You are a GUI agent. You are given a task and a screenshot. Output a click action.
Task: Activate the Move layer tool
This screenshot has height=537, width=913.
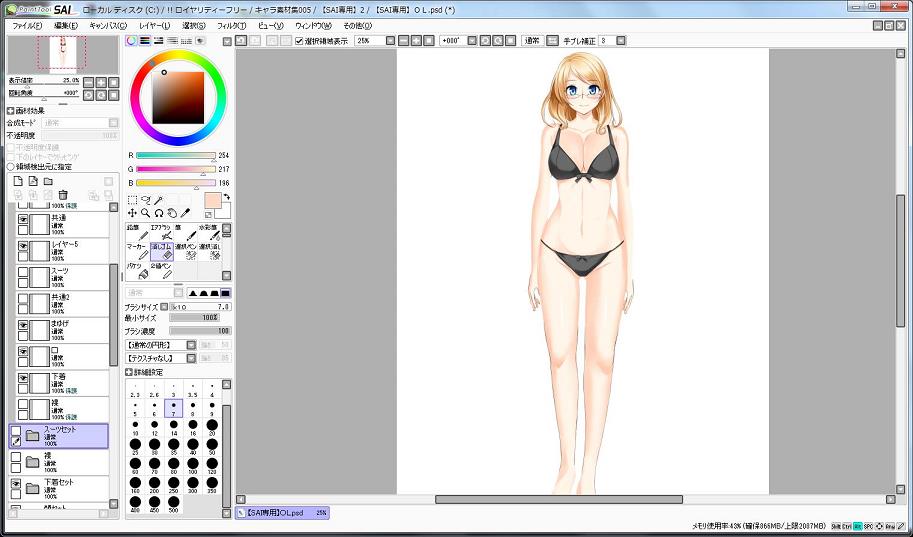[132, 213]
